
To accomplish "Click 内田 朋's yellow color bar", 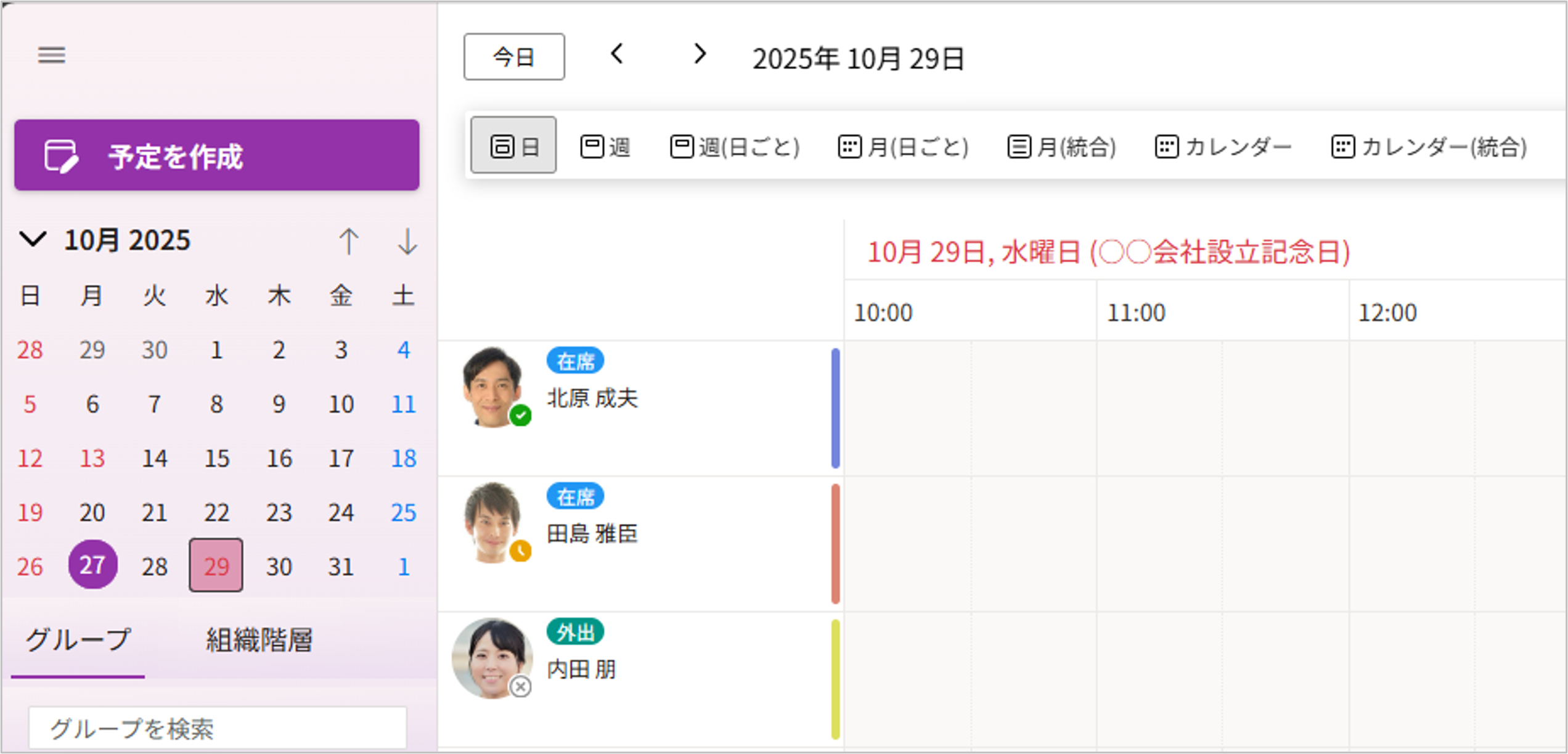I will click(x=835, y=679).
